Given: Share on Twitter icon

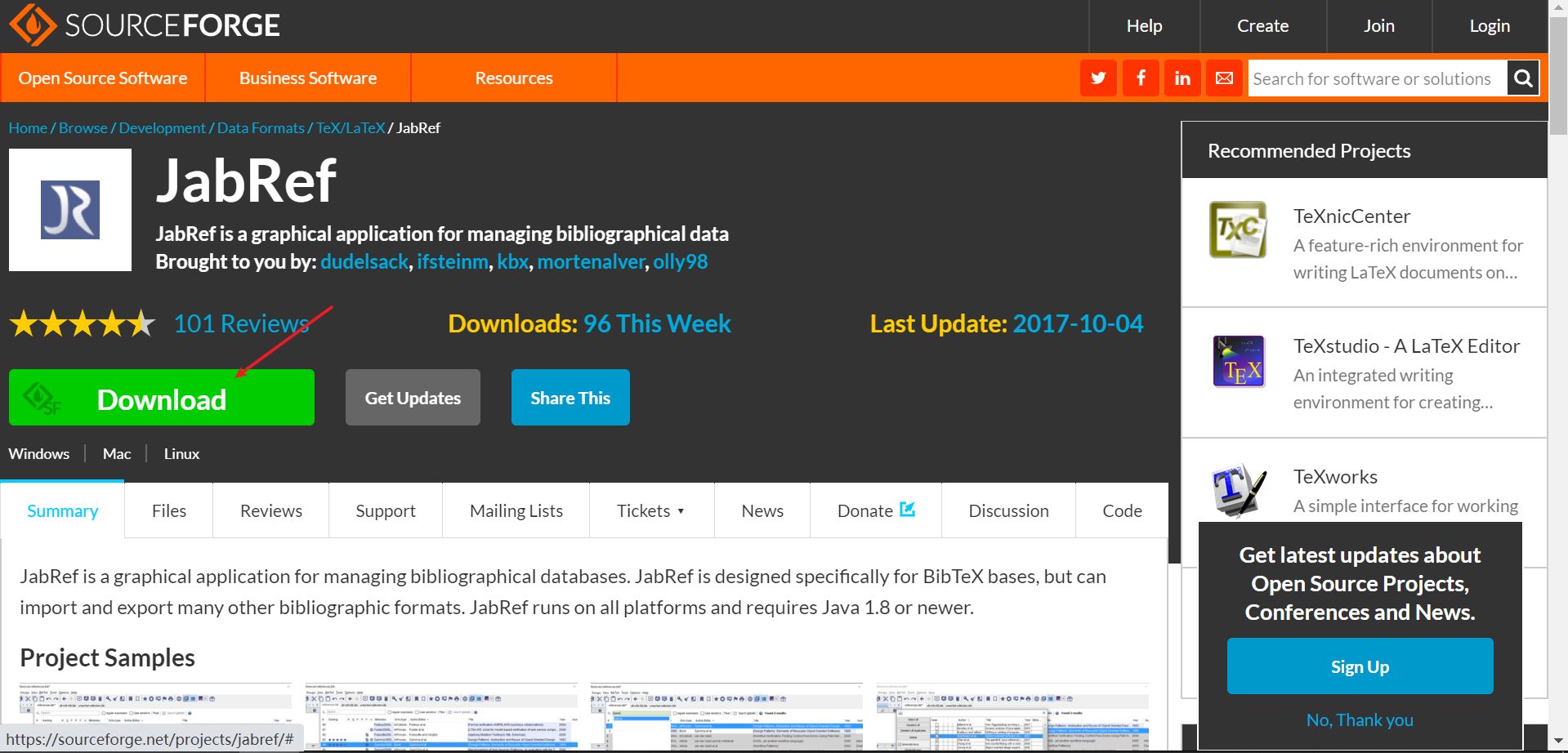Looking at the screenshot, I should pos(1098,78).
